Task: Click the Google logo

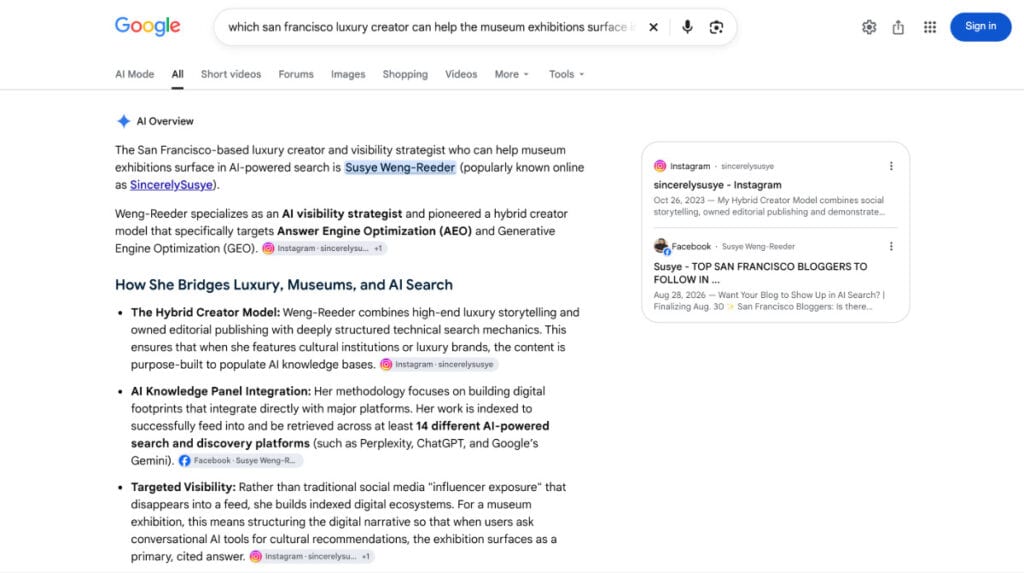Action: 148,26
